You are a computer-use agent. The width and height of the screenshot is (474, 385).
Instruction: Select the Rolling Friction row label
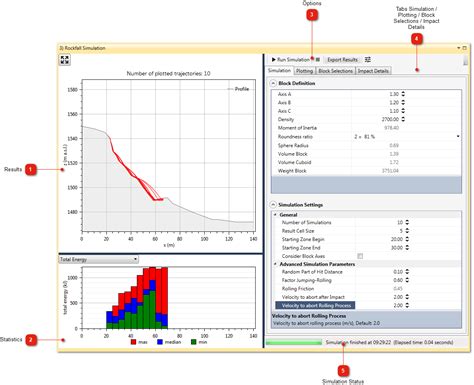pos(298,289)
